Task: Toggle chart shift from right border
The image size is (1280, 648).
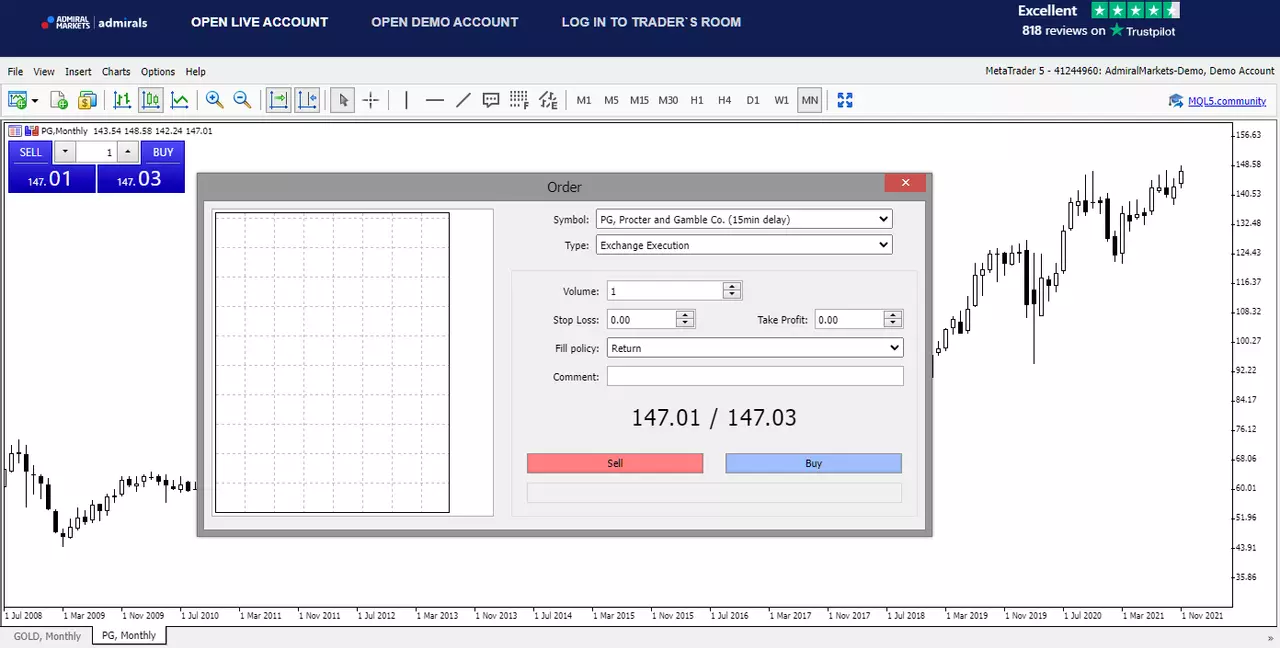Action: pos(307,100)
